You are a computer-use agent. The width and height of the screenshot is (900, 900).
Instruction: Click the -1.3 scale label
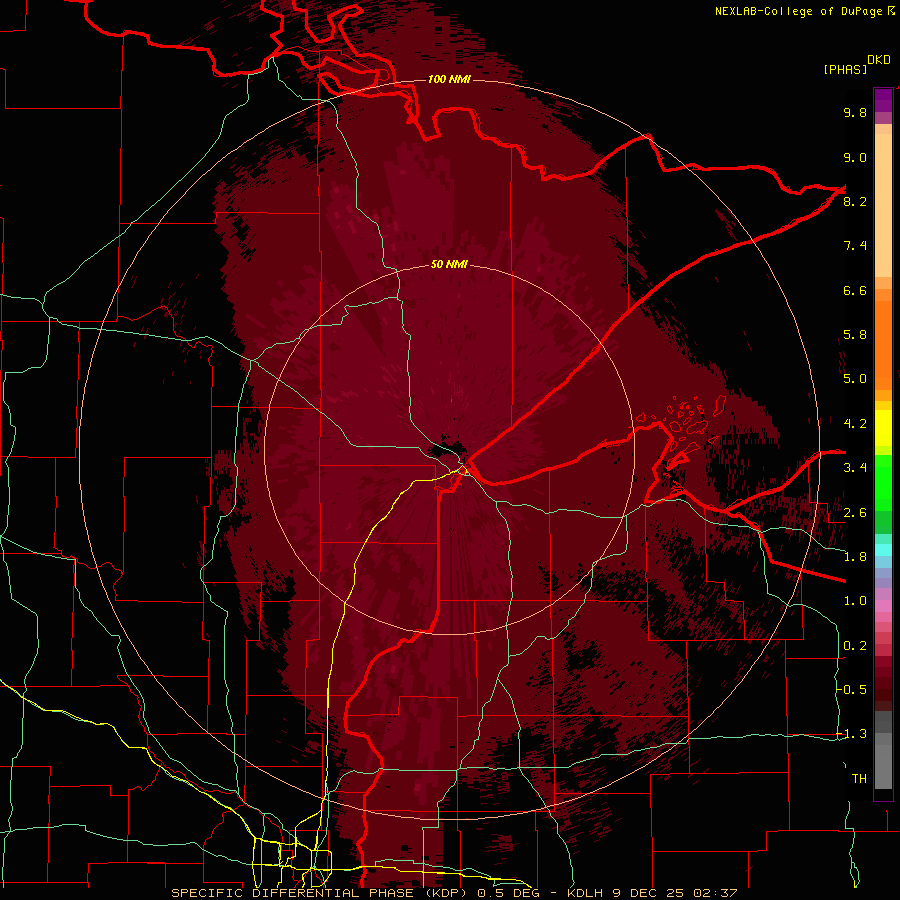coord(852,734)
